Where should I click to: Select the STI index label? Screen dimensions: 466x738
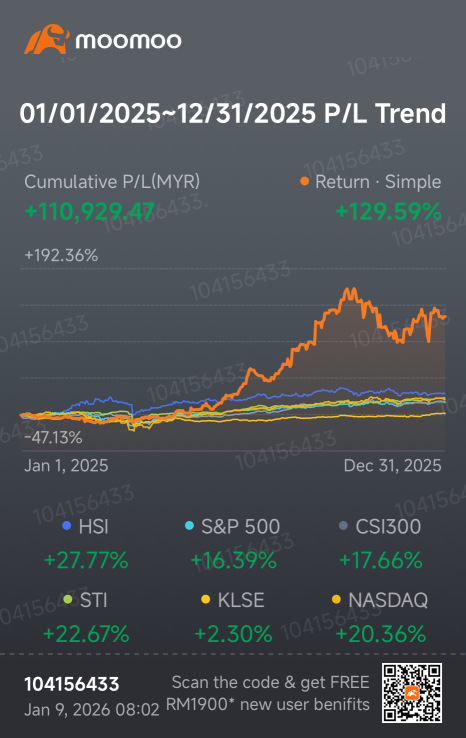point(93,601)
